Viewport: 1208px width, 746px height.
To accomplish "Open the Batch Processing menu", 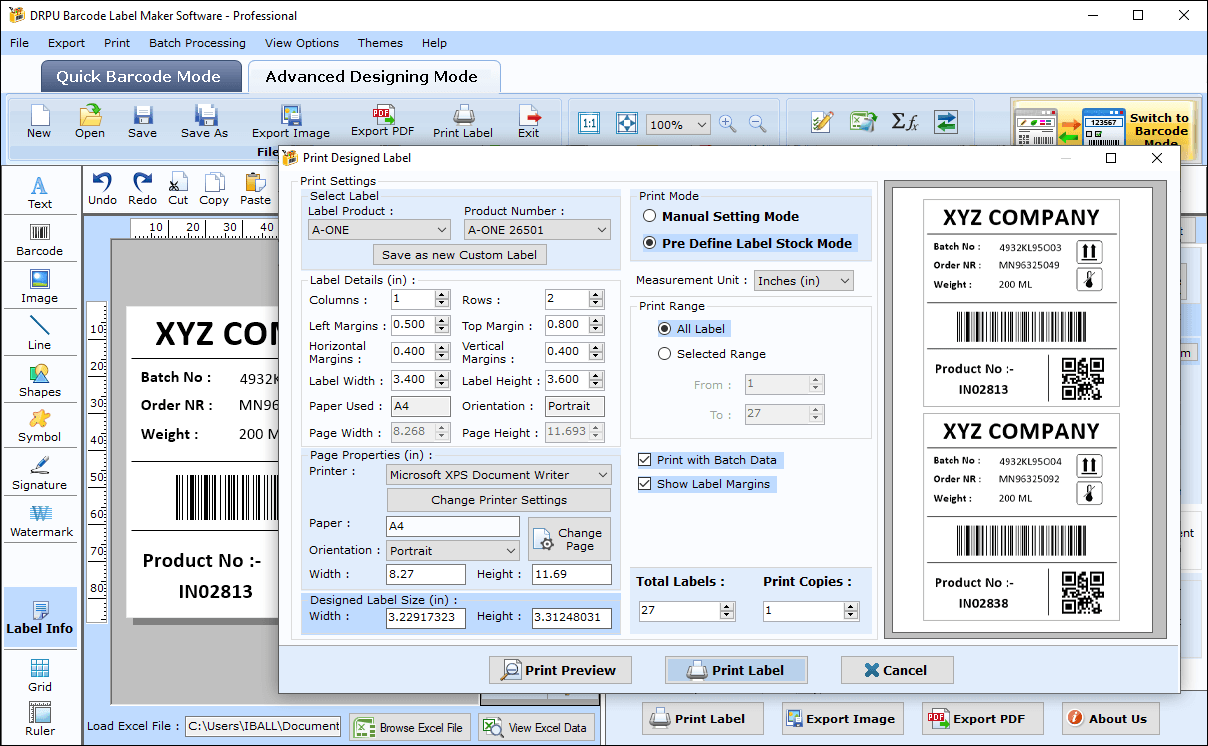I will click(x=197, y=43).
